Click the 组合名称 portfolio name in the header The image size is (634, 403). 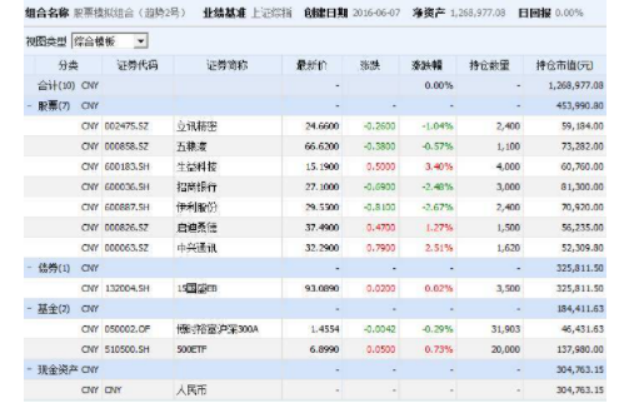coord(129,13)
